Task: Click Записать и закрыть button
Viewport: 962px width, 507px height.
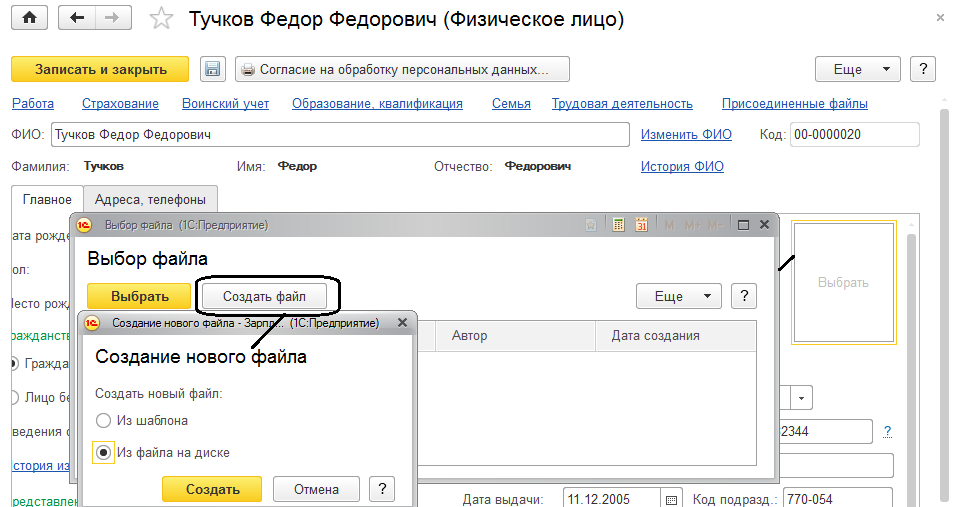Action: [x=100, y=69]
